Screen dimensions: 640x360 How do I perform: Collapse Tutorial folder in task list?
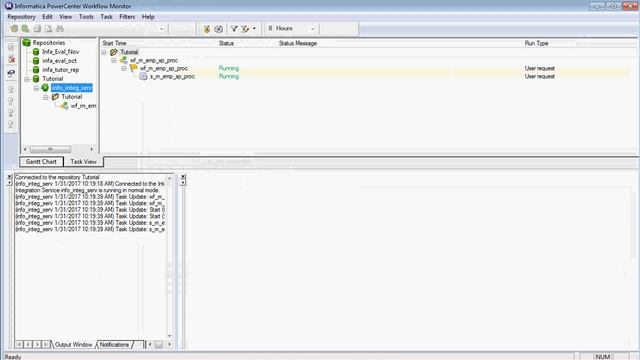coord(104,52)
